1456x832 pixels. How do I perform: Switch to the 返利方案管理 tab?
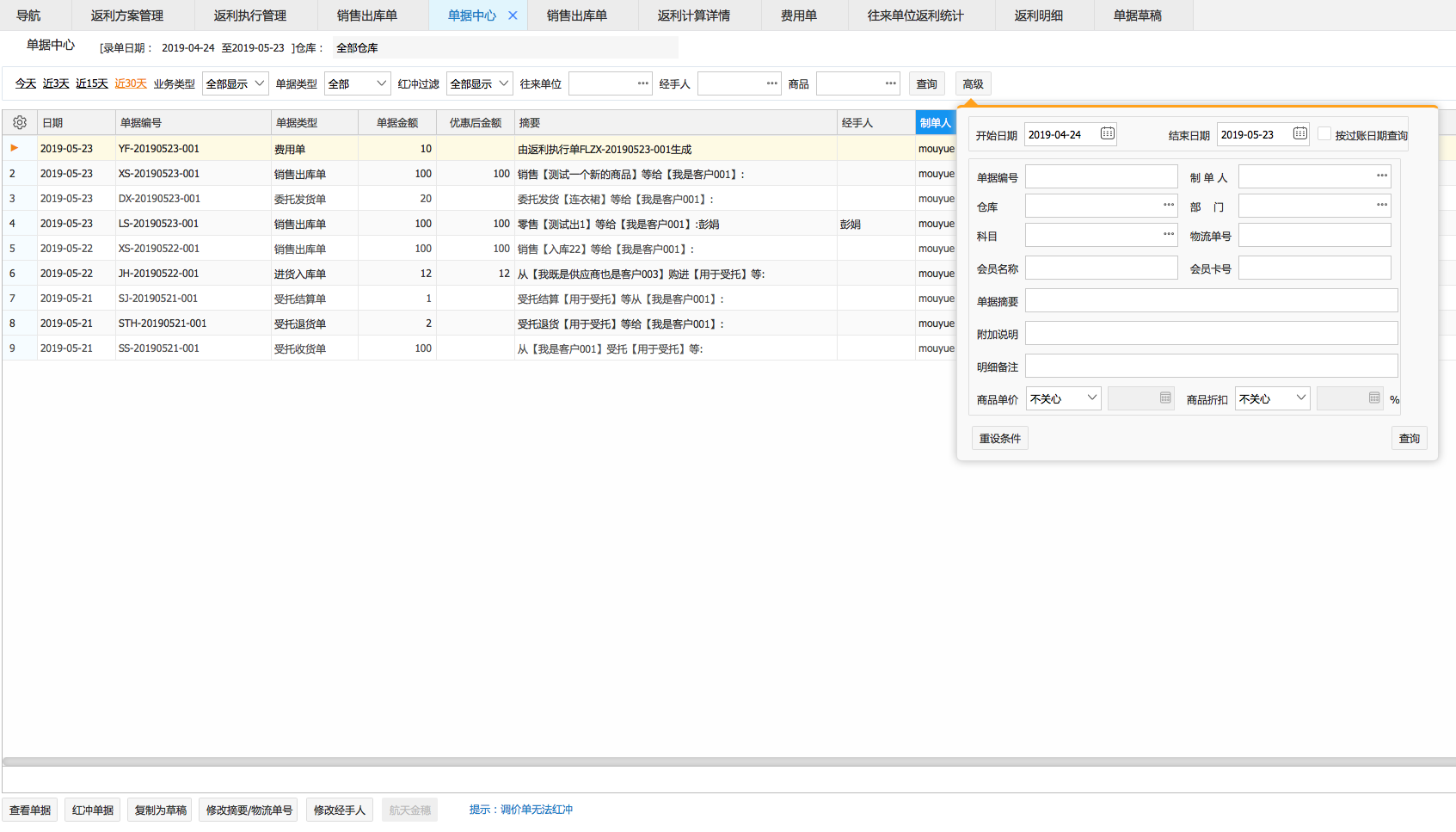[x=127, y=15]
